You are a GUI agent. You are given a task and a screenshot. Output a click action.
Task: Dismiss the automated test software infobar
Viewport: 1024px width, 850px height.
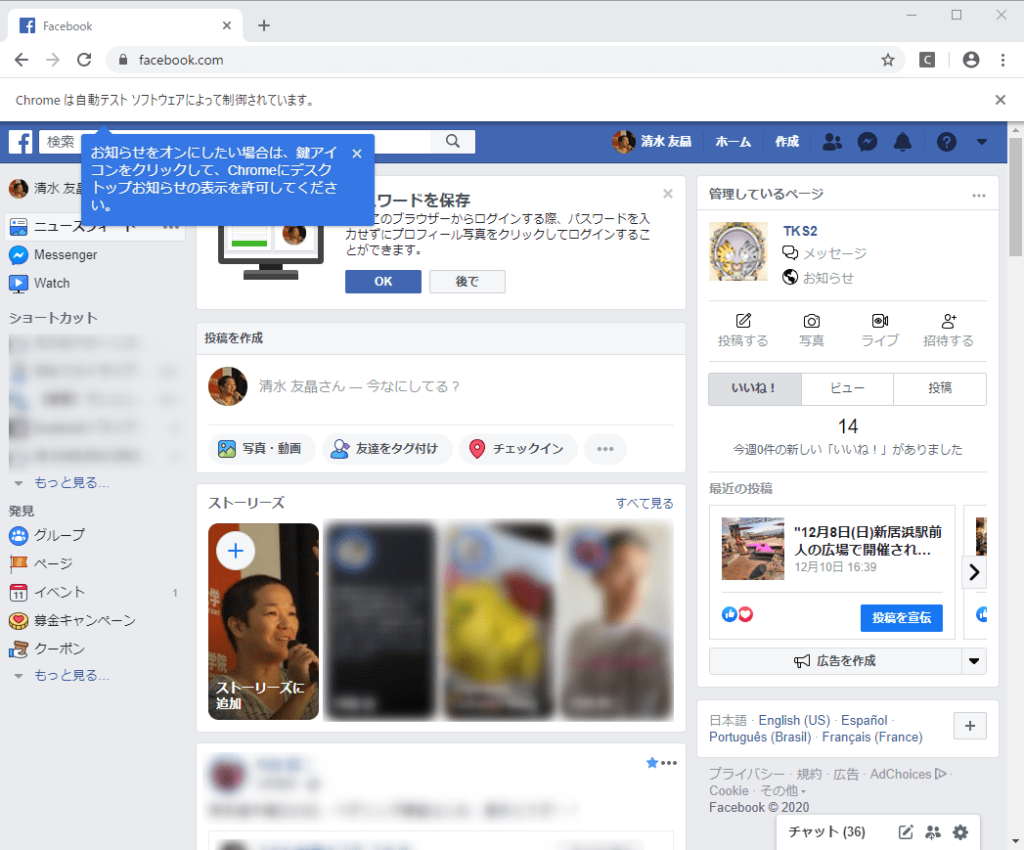[1000, 100]
